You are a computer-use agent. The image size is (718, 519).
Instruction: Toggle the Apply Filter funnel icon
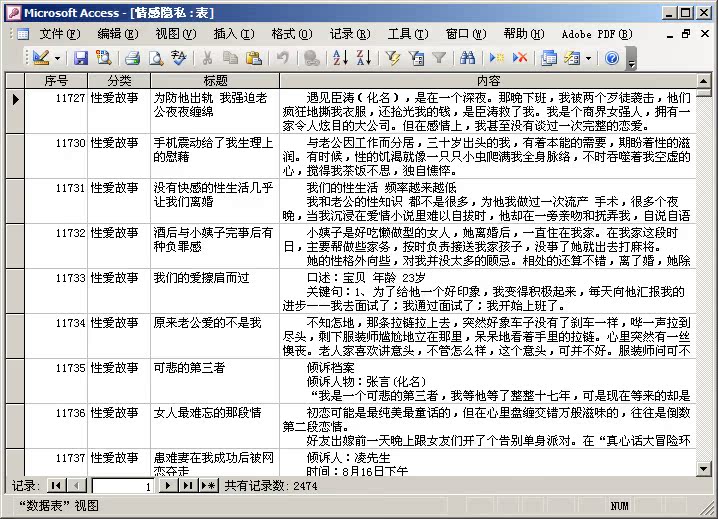point(439,58)
